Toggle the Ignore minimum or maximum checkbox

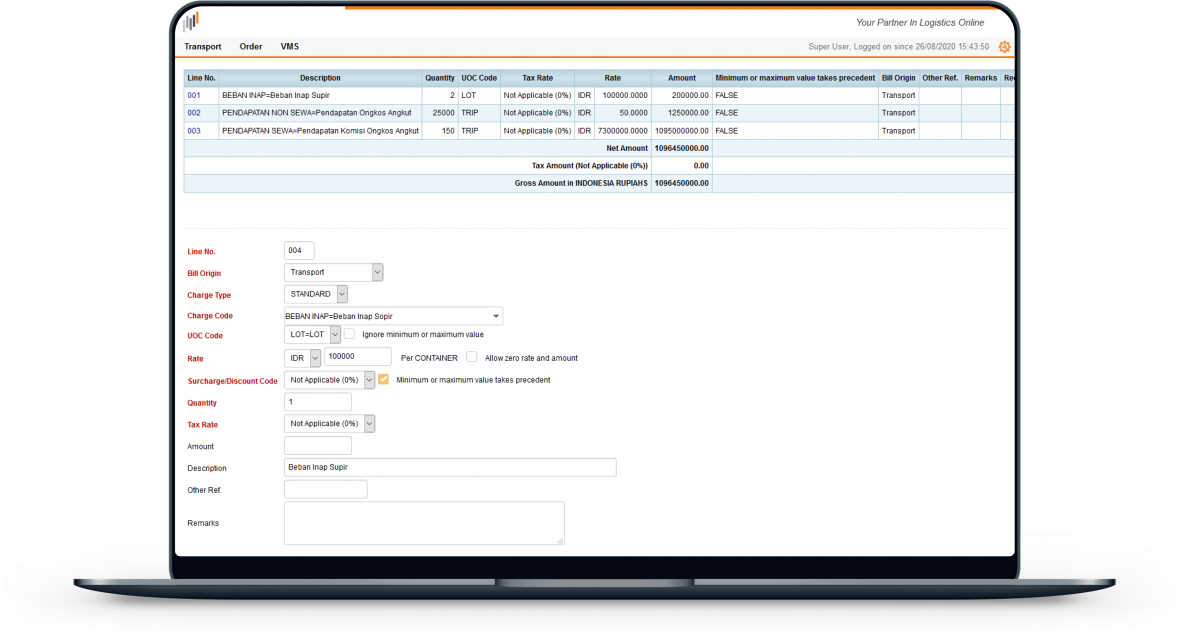click(x=348, y=334)
